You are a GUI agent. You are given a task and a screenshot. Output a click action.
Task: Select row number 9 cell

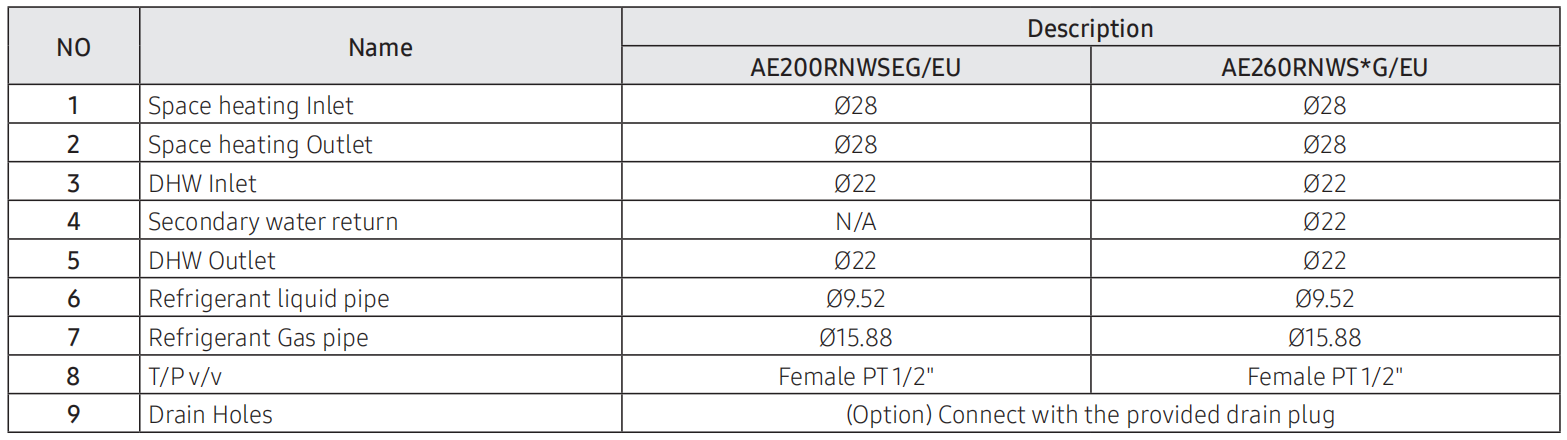[x=73, y=415]
